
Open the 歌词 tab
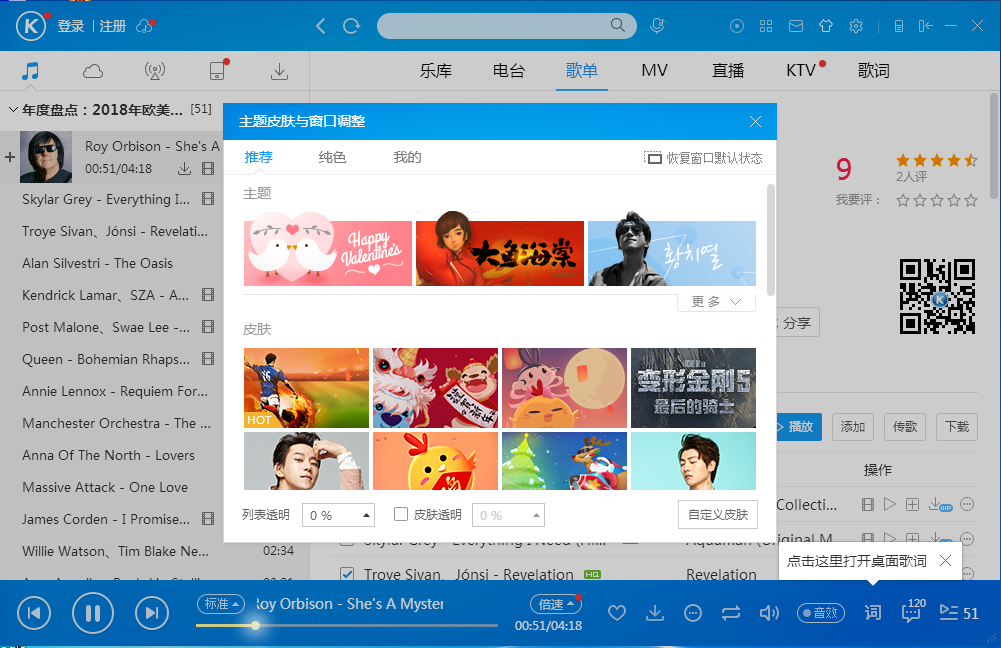874,70
